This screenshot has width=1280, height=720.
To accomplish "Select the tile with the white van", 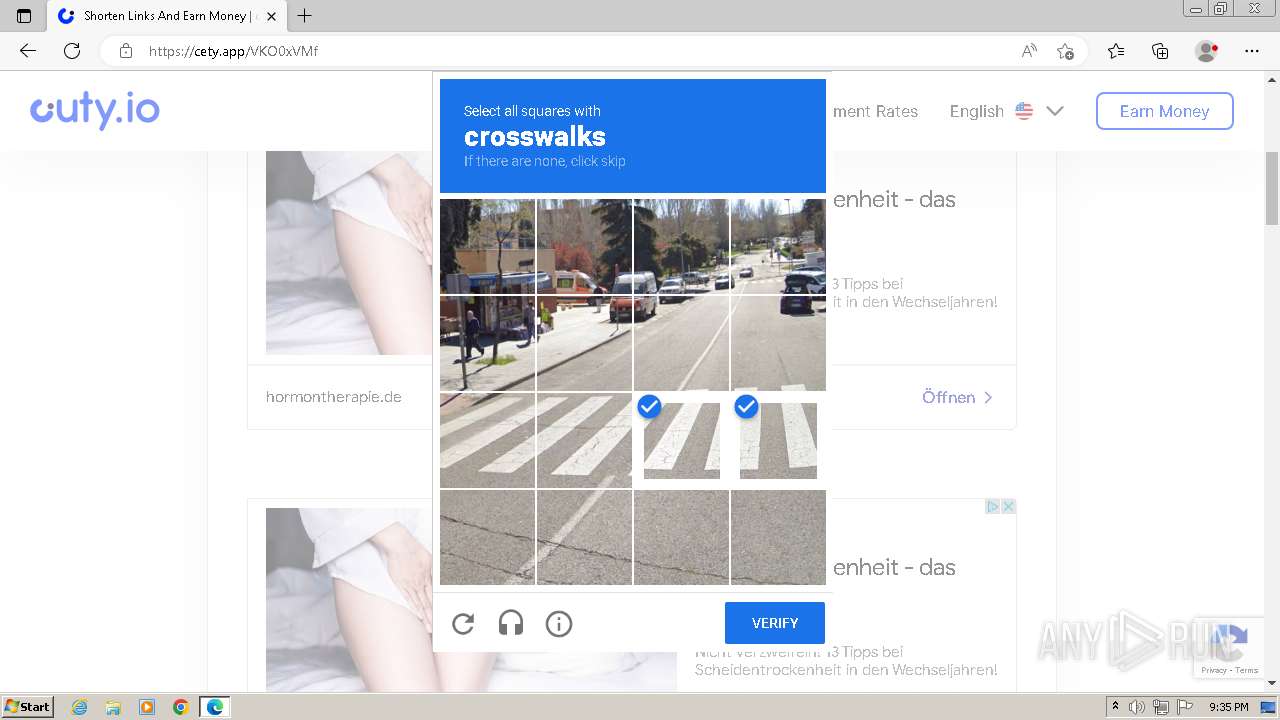I will pos(681,246).
